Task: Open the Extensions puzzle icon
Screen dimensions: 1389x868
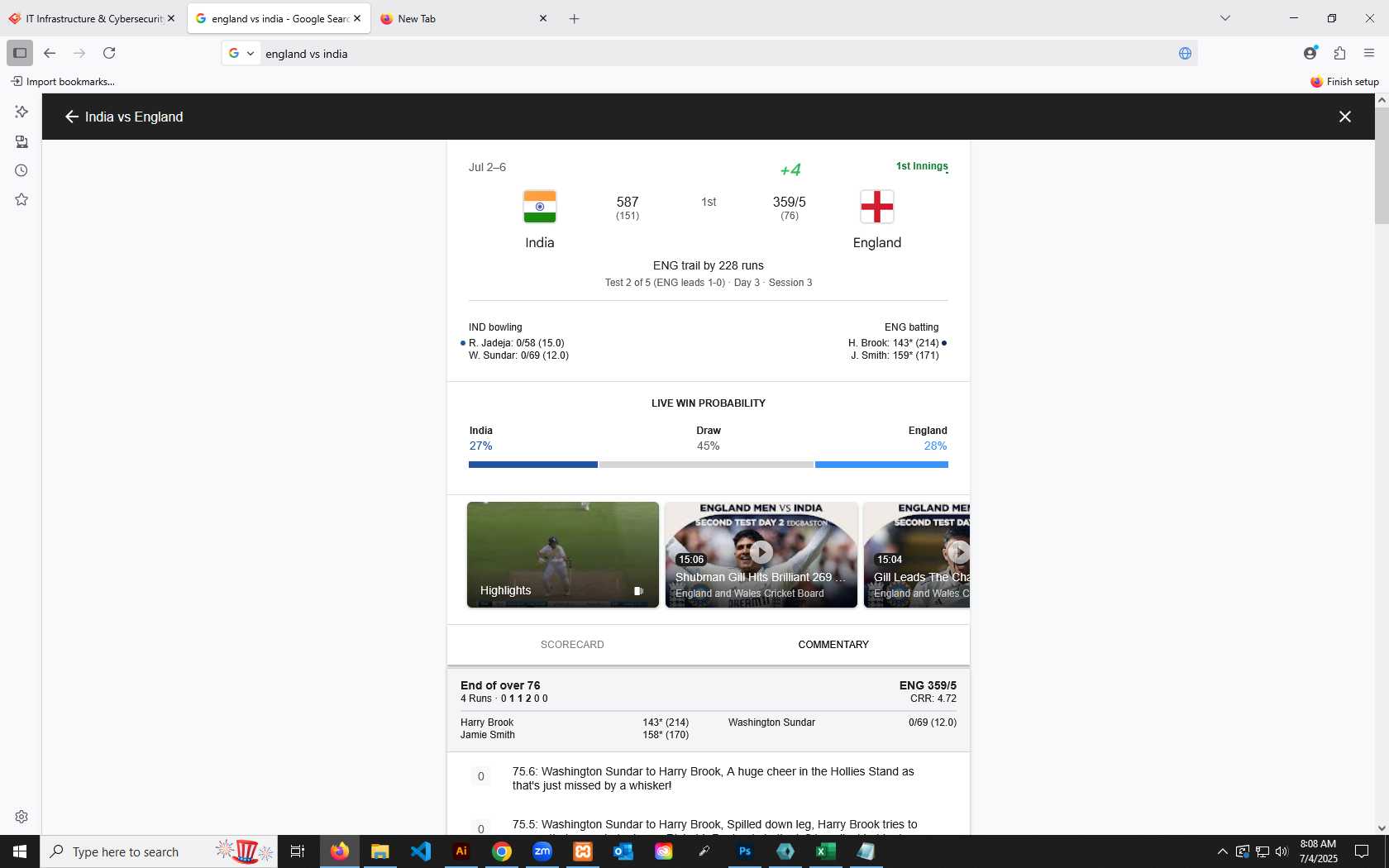Action: point(1339,53)
